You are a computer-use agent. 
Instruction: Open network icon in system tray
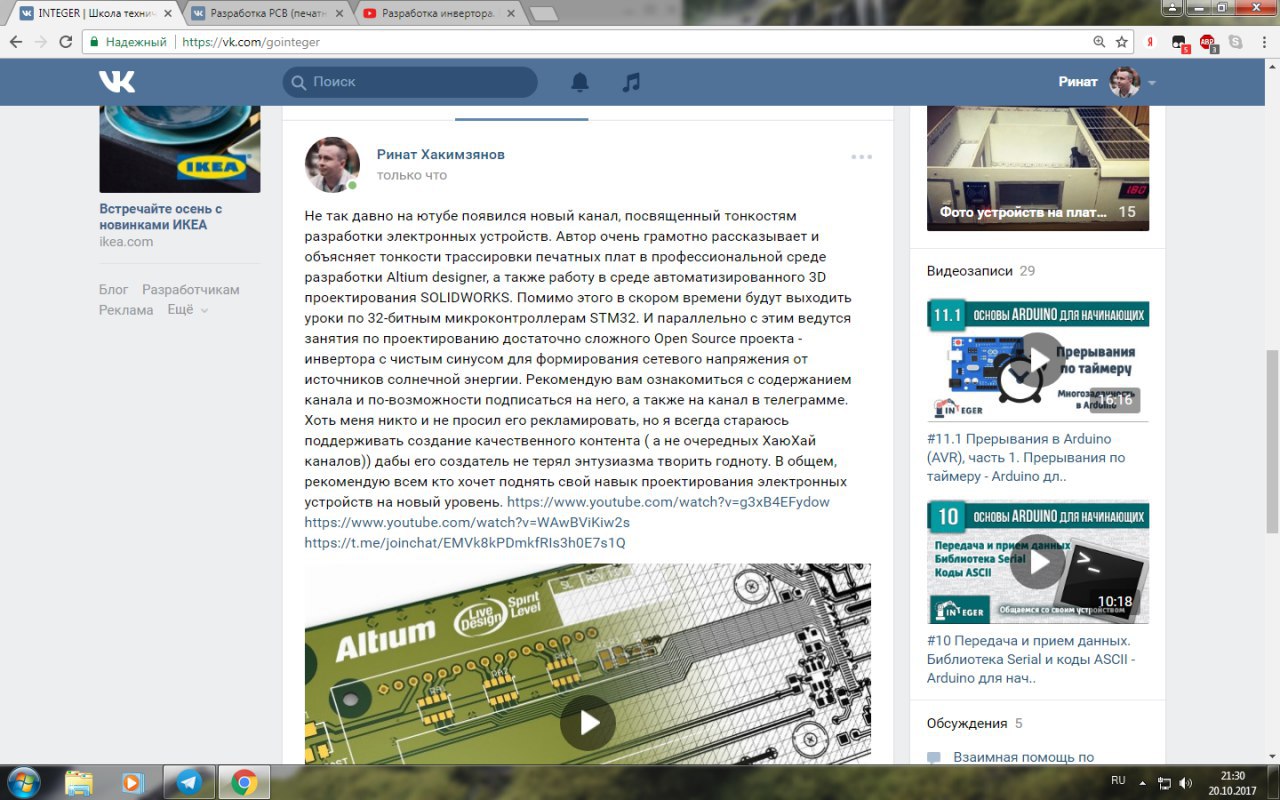coord(1165,783)
